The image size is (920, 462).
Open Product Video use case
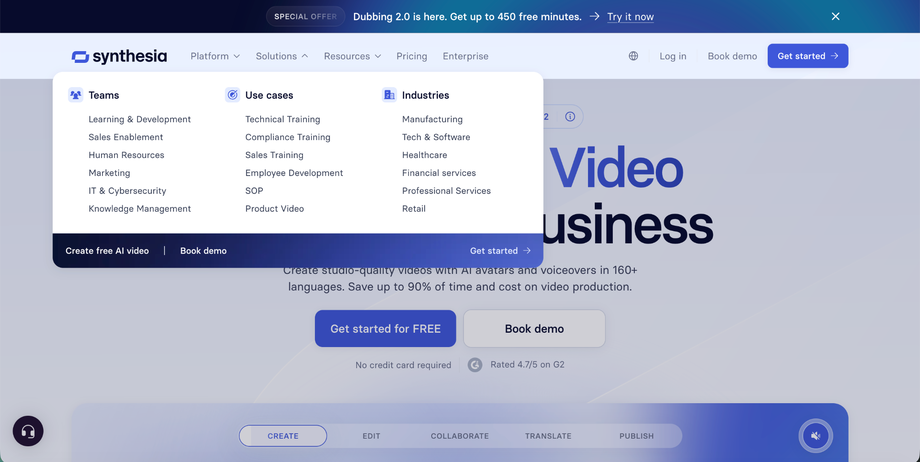click(275, 209)
